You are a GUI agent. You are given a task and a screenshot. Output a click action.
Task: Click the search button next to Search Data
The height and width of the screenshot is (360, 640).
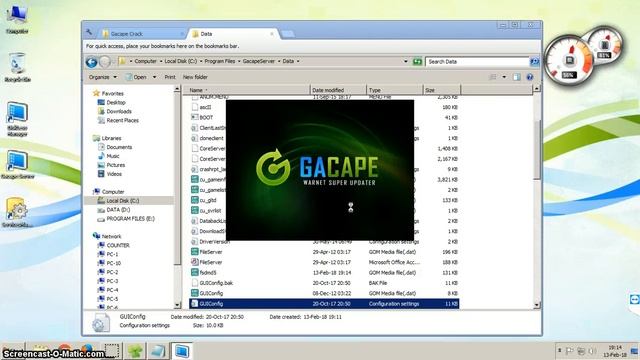pos(534,62)
